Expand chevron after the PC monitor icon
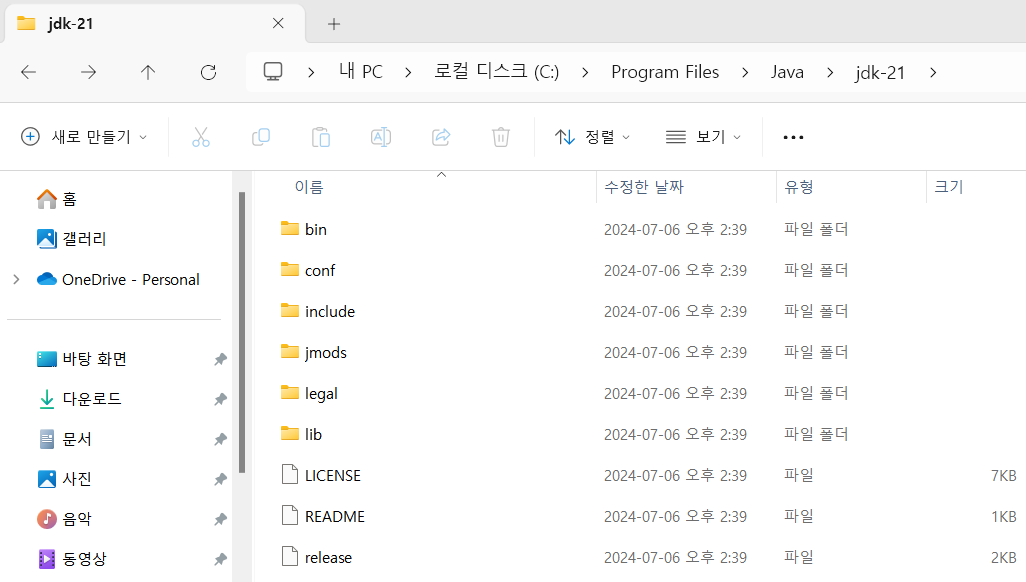This screenshot has width=1026, height=582. (x=311, y=72)
